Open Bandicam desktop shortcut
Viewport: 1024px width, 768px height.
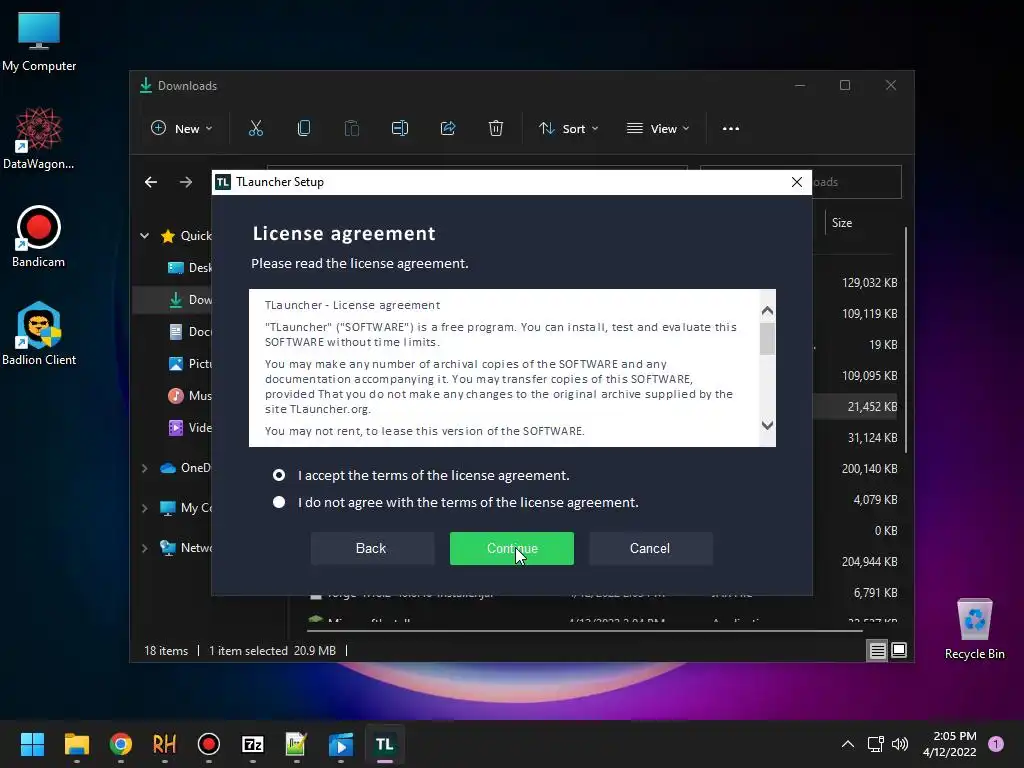point(39,237)
